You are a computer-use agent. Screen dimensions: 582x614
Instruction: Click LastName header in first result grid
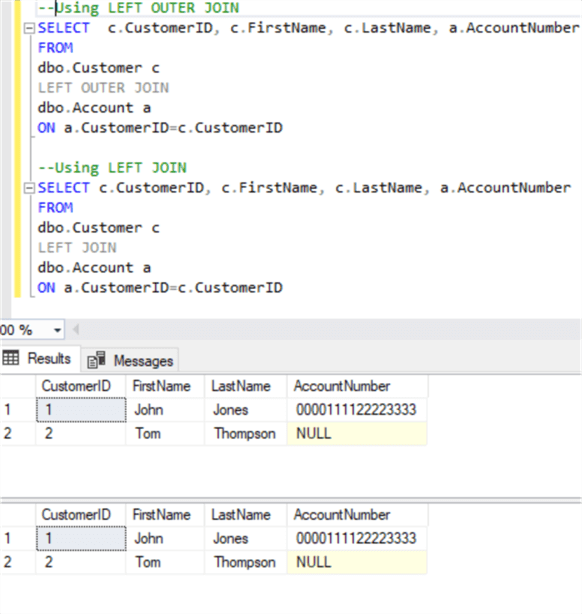246,386
